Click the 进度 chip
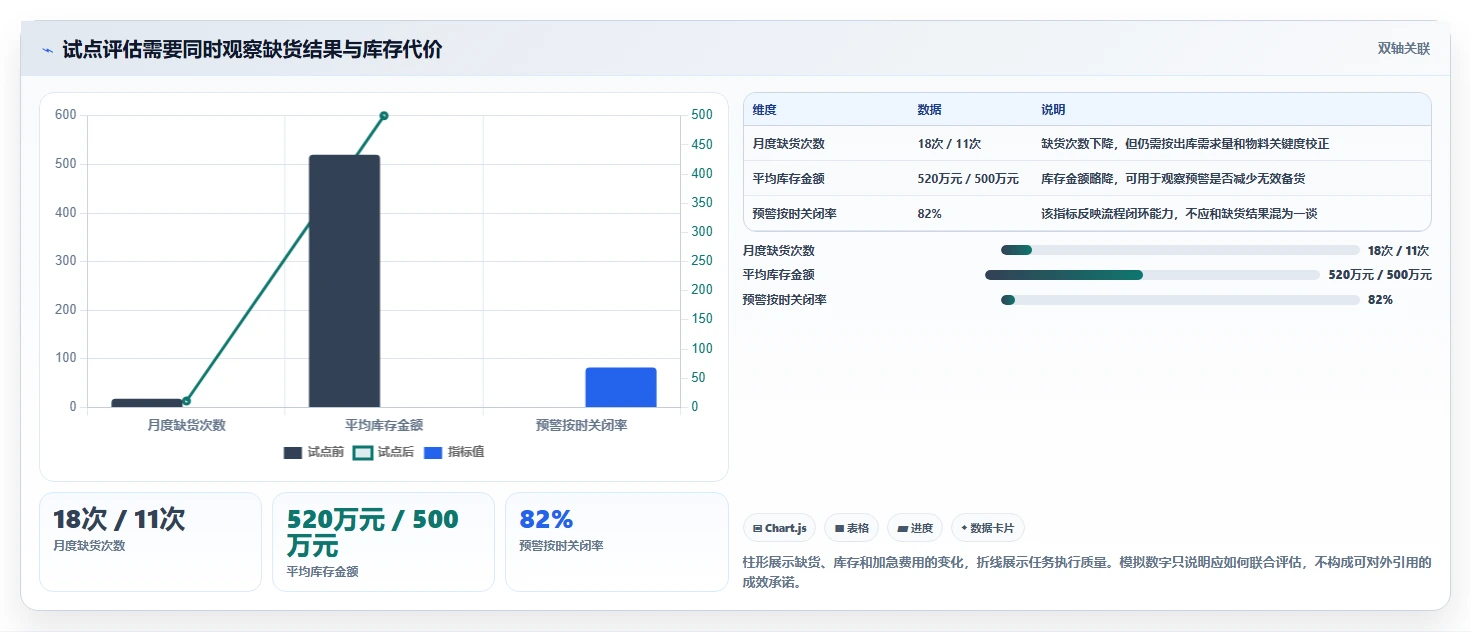Viewport: 1471px width, 632px height. (914, 528)
